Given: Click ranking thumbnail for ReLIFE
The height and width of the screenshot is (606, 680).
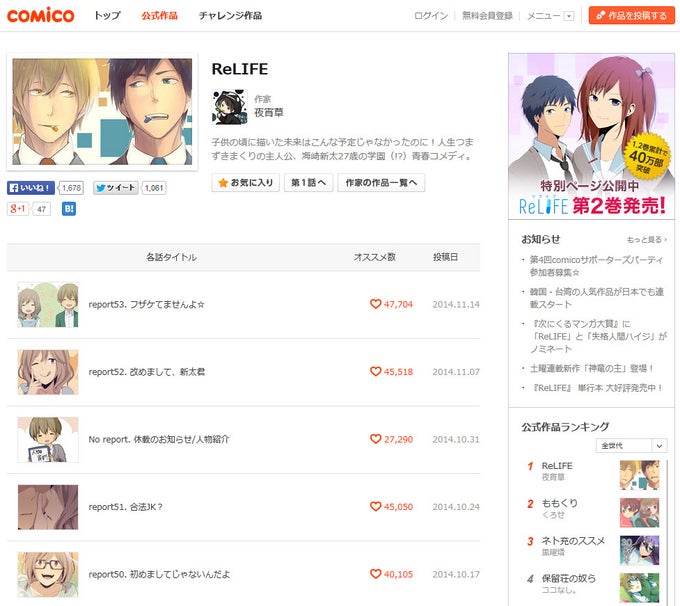Looking at the screenshot, I should tap(639, 475).
